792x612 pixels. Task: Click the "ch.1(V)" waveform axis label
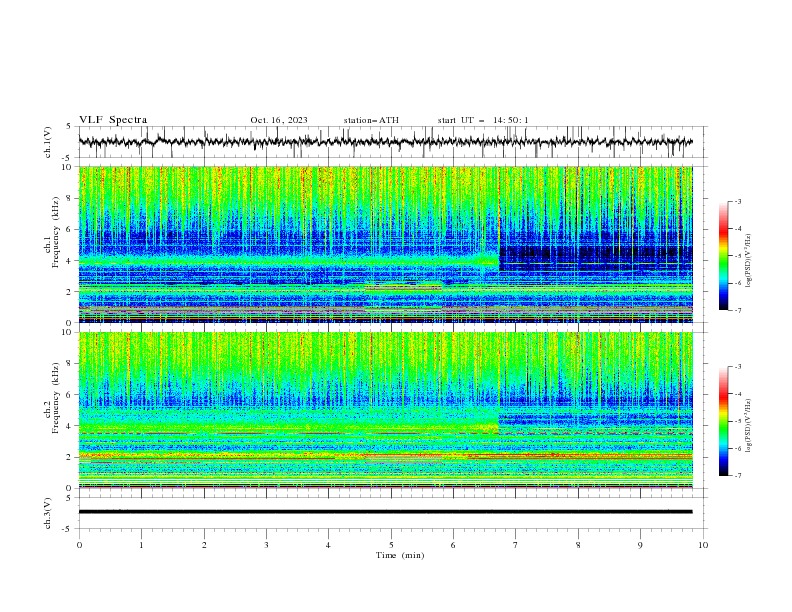pyautogui.click(x=48, y=142)
